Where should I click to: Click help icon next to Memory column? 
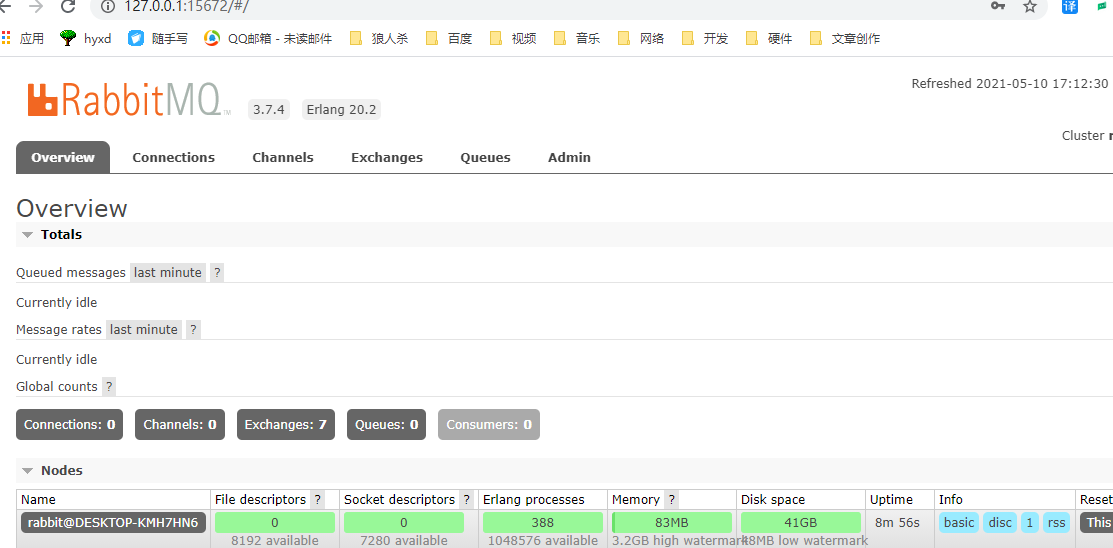click(672, 499)
